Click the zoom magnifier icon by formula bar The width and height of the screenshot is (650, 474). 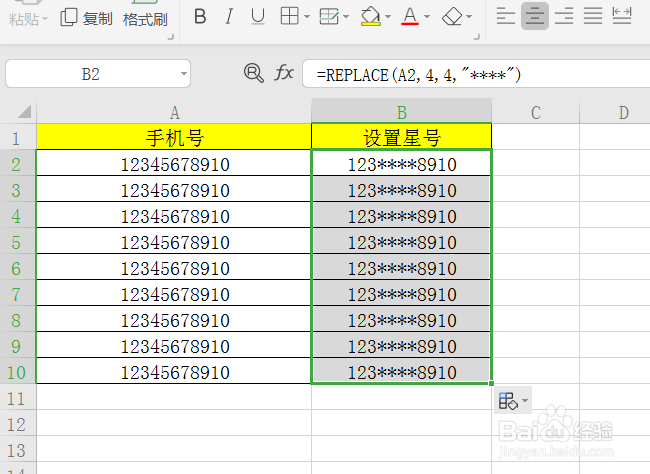(x=254, y=73)
